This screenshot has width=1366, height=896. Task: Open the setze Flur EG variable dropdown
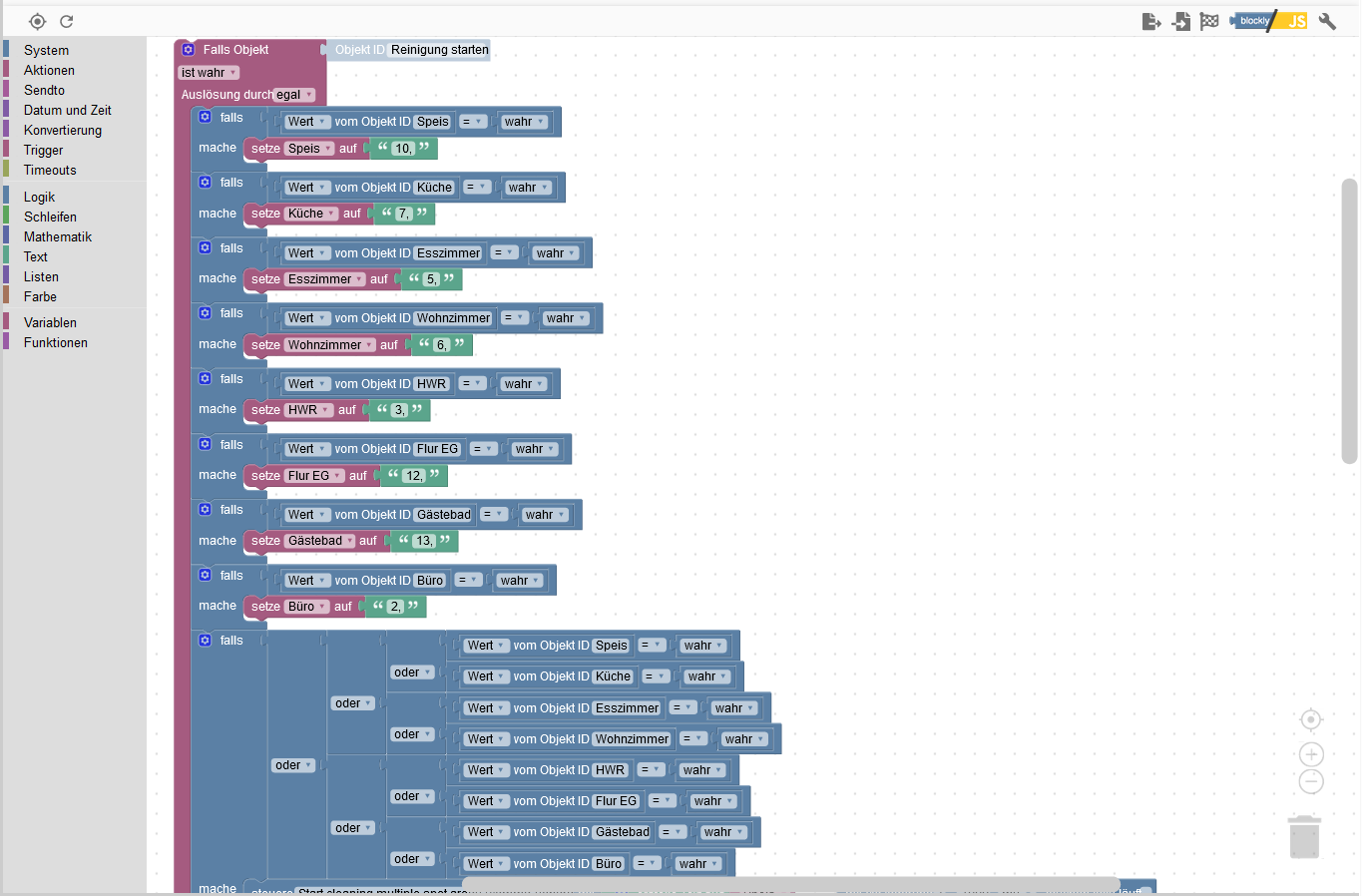pyautogui.click(x=314, y=476)
